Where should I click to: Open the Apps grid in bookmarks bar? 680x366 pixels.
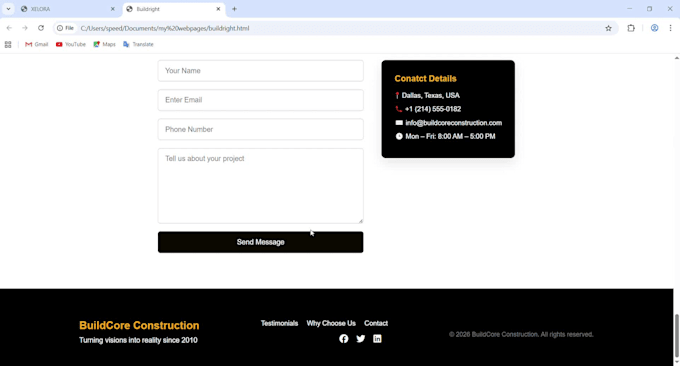coord(8,44)
